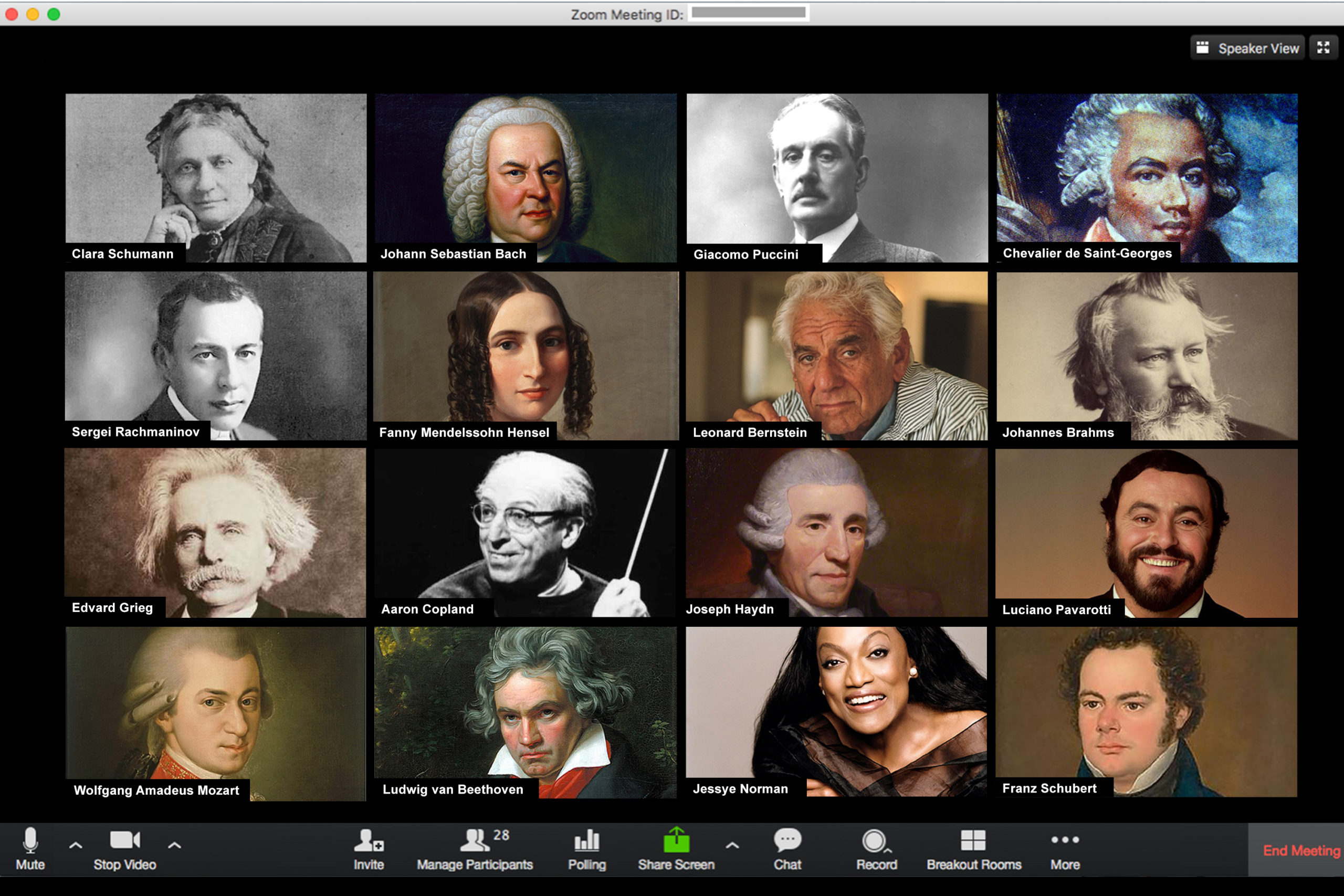
Task: Mute the microphone
Action: (x=30, y=849)
